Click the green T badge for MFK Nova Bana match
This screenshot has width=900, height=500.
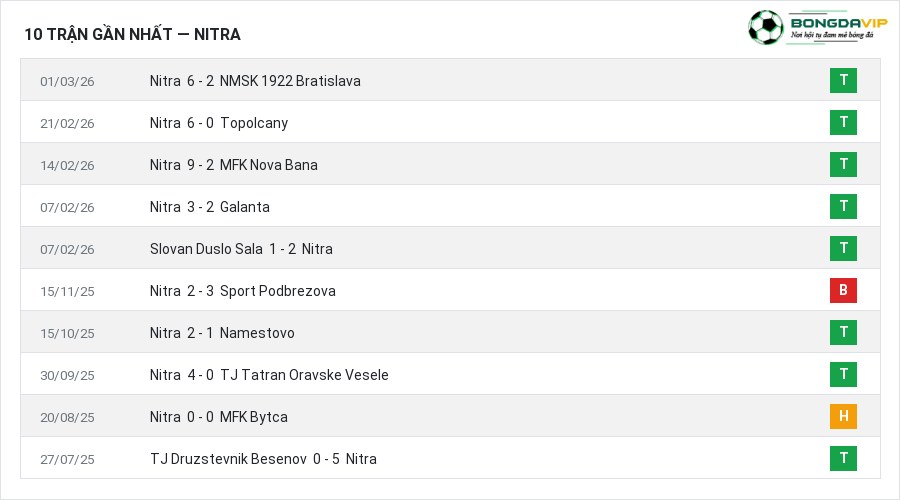click(843, 164)
